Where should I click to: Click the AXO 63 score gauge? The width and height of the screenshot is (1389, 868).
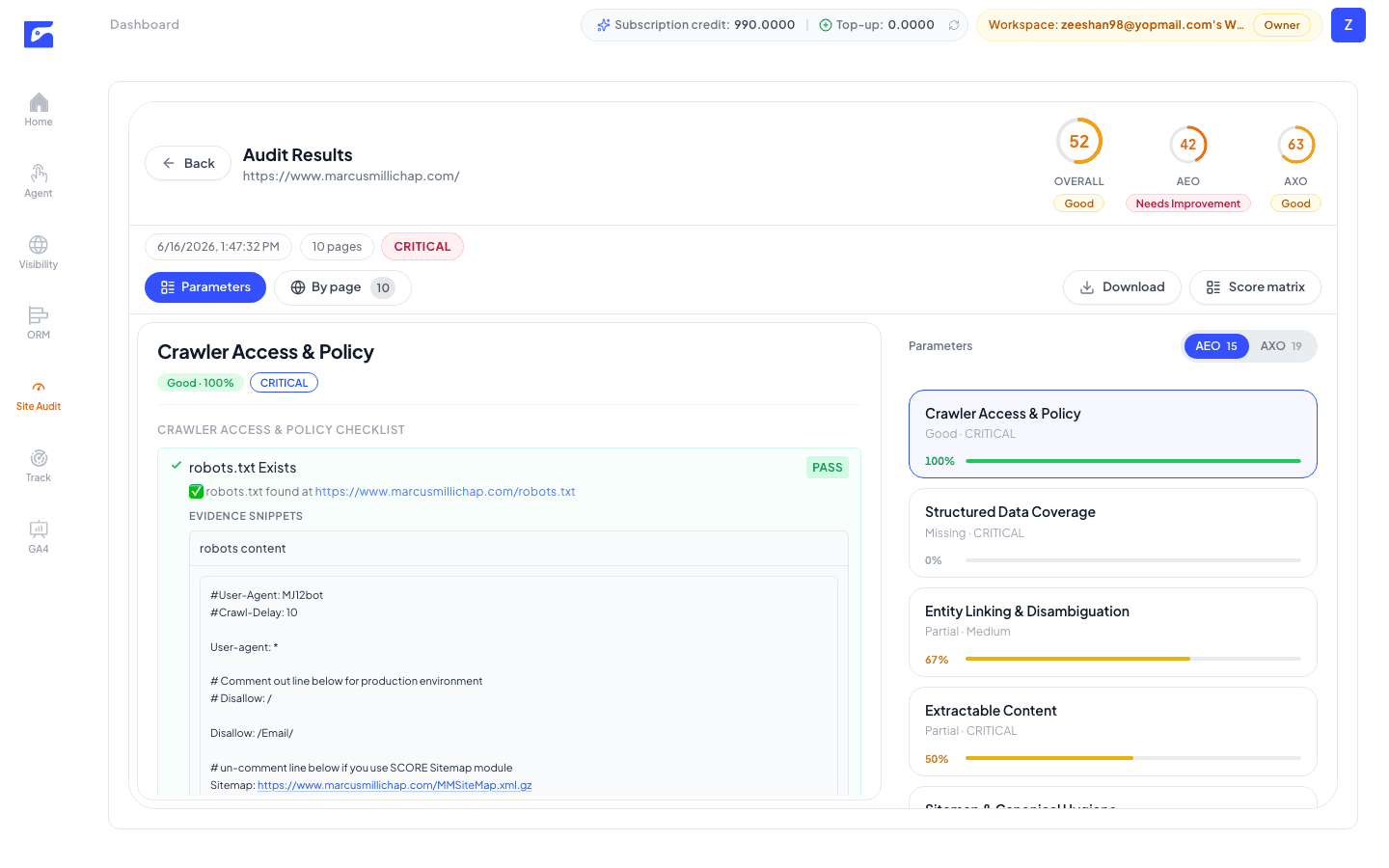click(x=1296, y=145)
